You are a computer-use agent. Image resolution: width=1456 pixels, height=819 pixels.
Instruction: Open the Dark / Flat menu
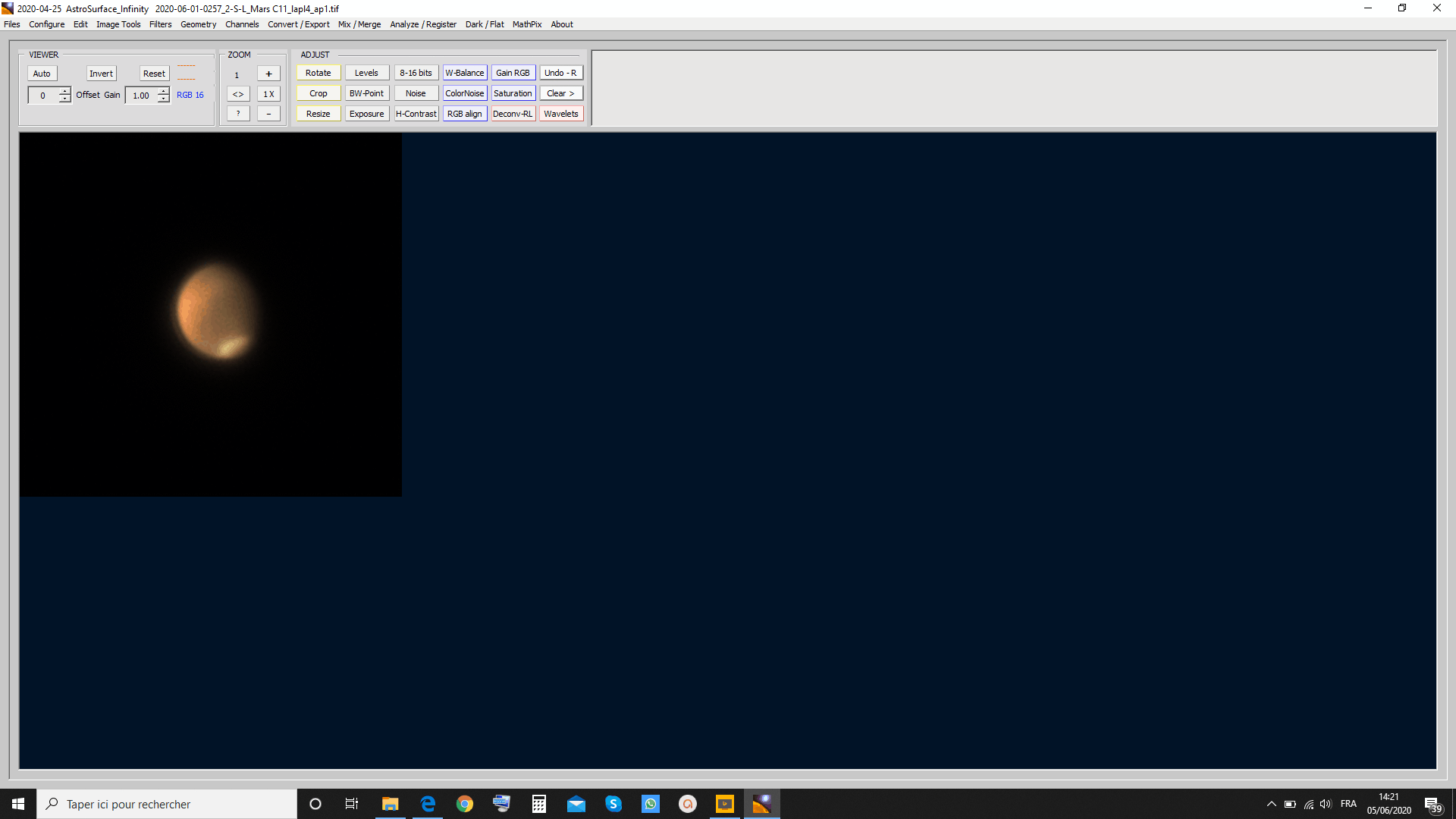coord(484,24)
